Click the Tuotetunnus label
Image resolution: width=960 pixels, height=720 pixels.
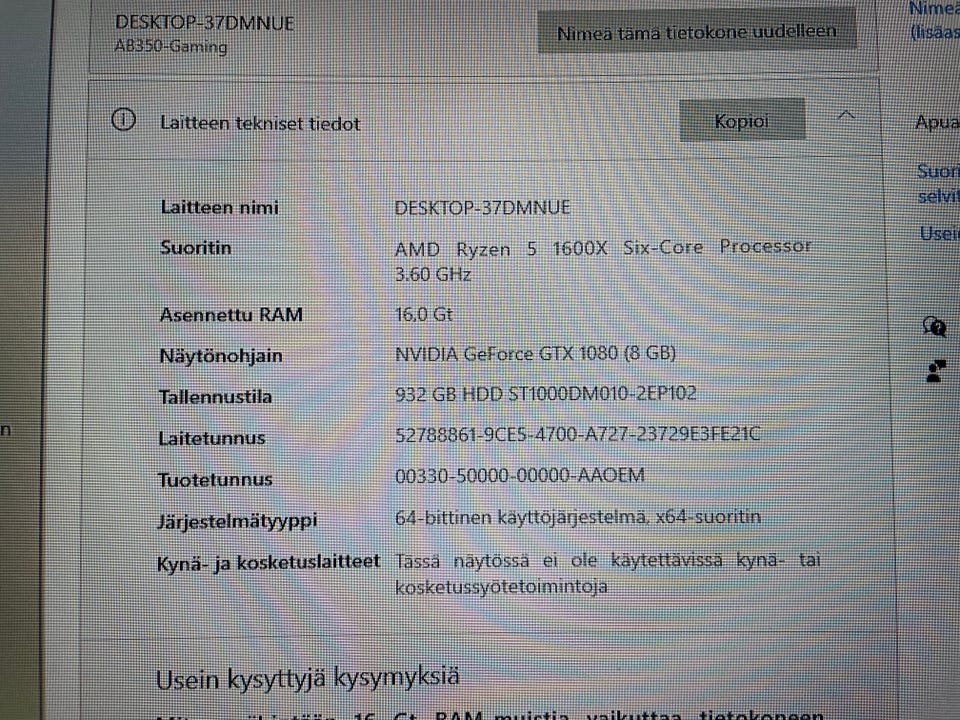(216, 479)
